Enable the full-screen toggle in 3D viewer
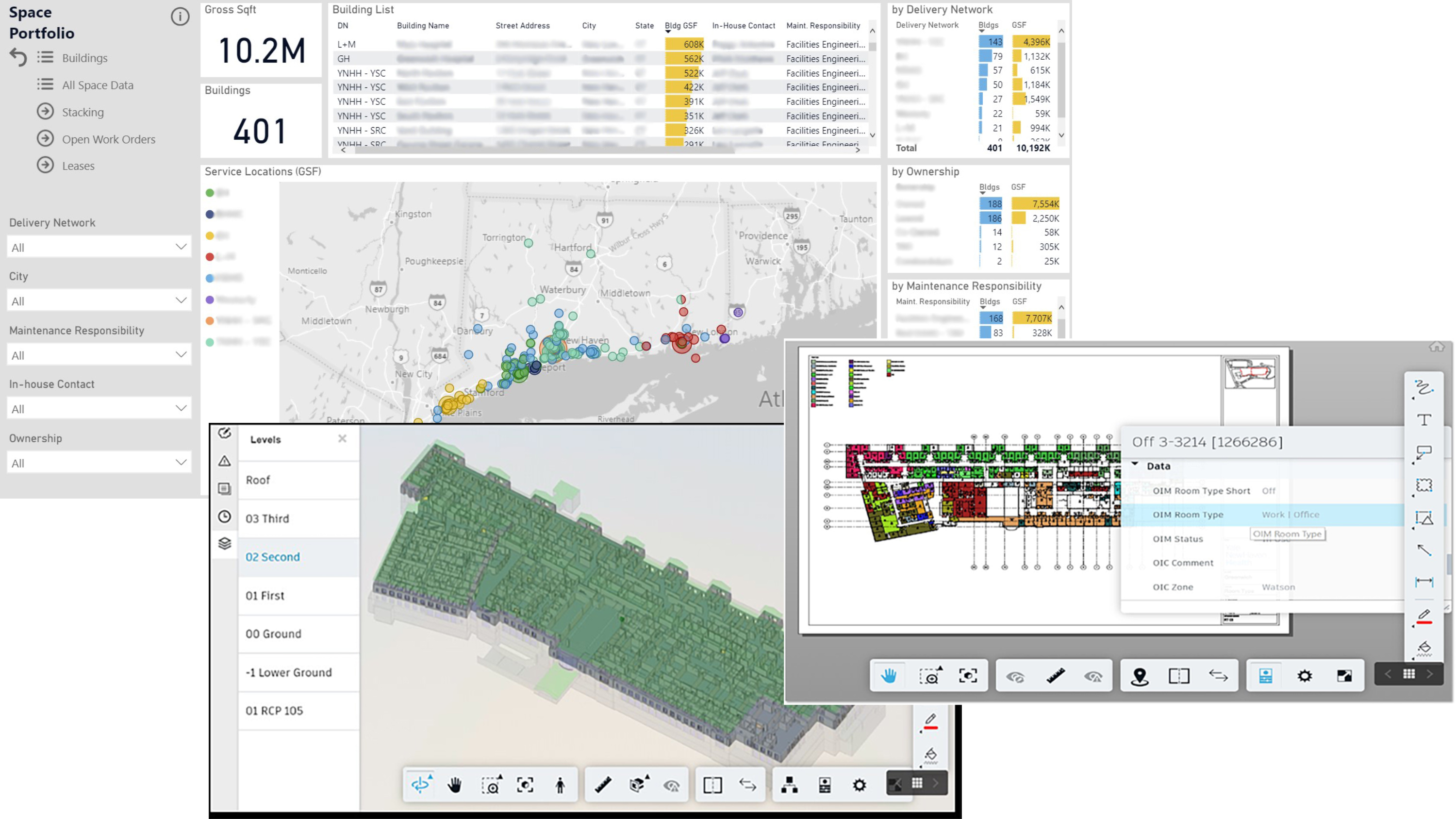 tap(897, 785)
